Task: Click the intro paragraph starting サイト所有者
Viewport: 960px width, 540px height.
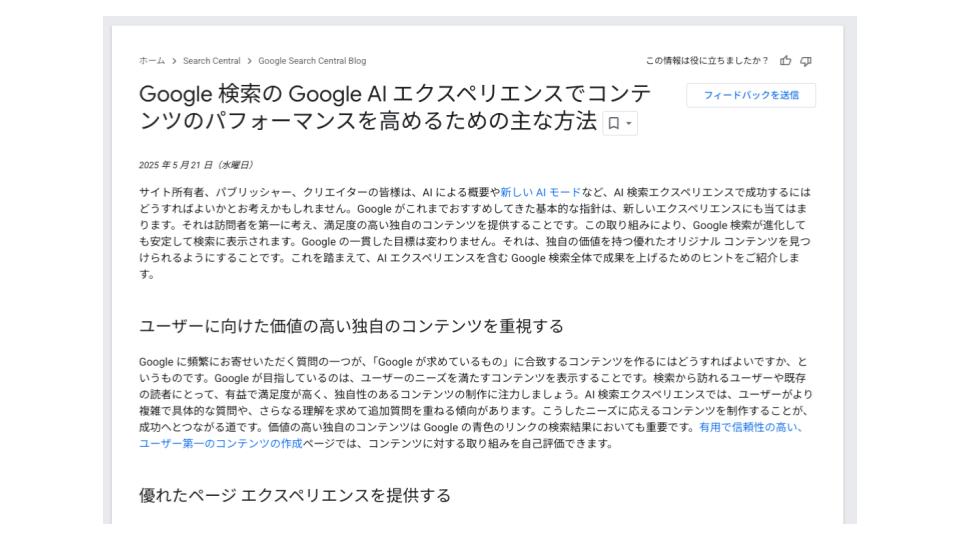Action: coord(475,233)
